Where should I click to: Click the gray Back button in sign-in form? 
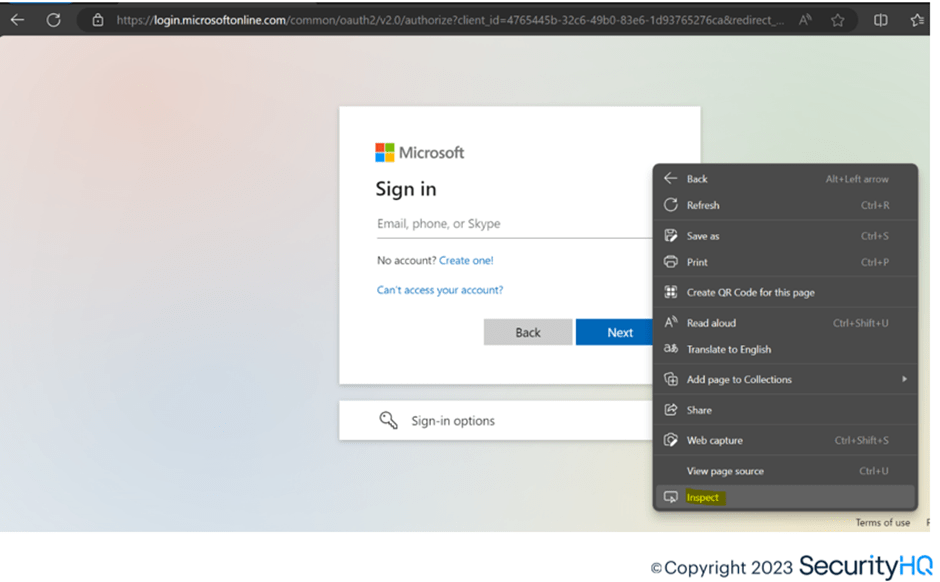coord(528,332)
